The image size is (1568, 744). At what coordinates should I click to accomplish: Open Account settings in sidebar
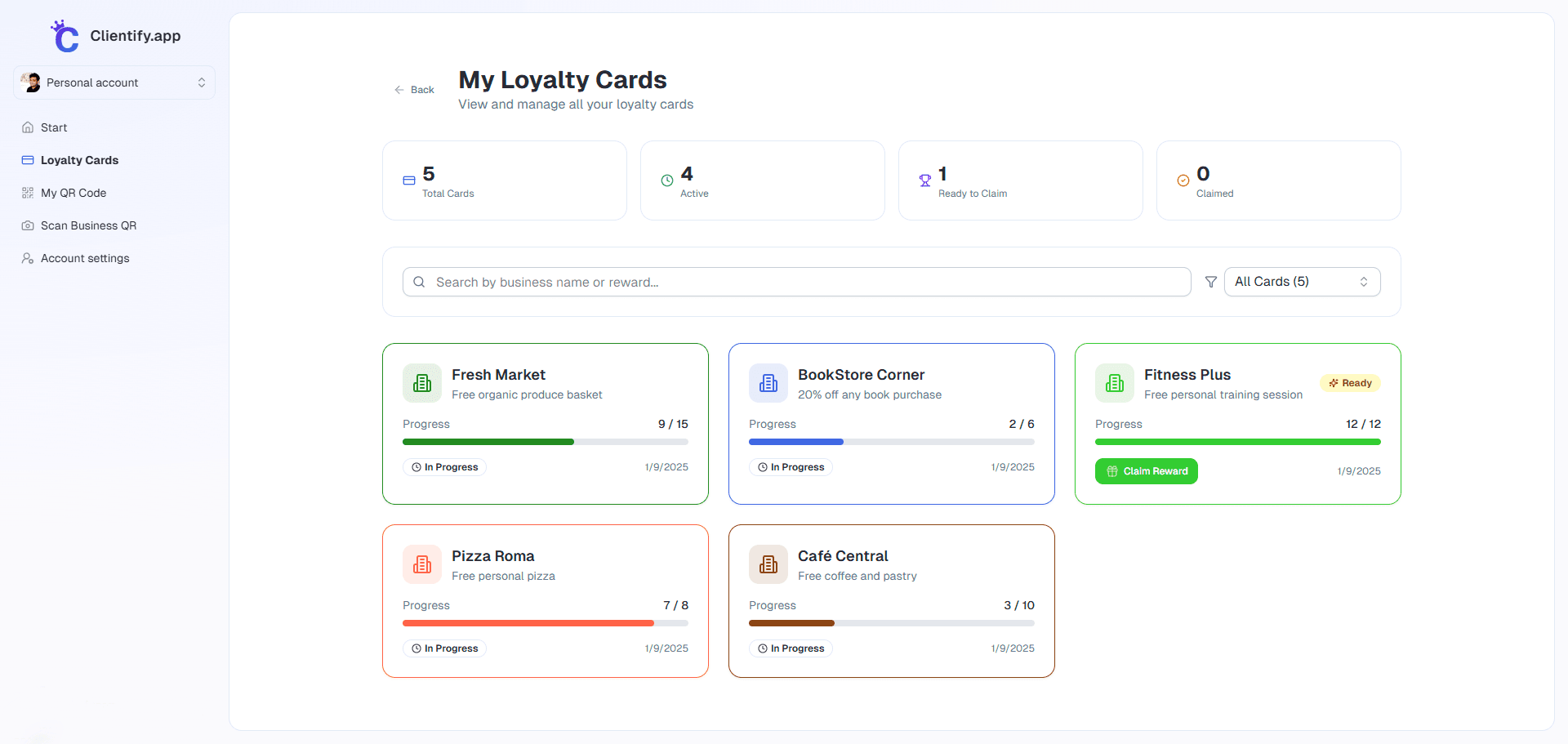85,258
